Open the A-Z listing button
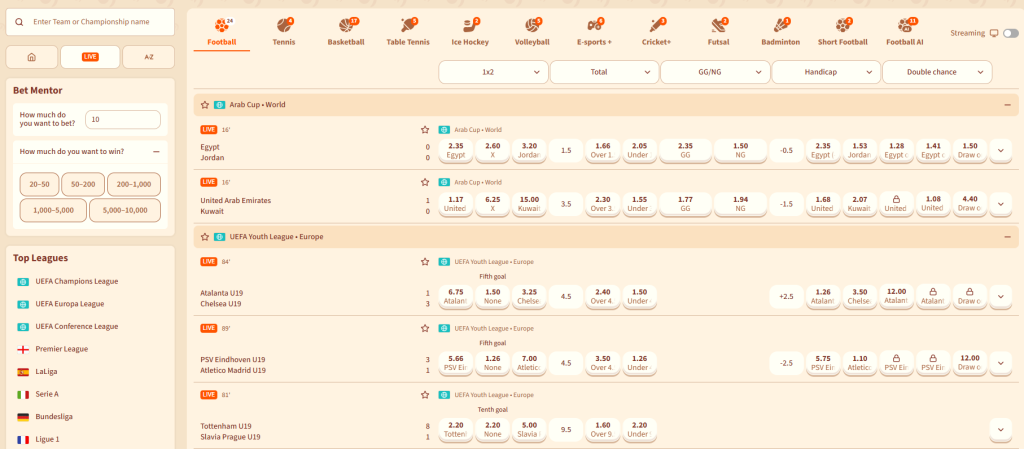Screen dimensions: 1024x449 (149, 57)
